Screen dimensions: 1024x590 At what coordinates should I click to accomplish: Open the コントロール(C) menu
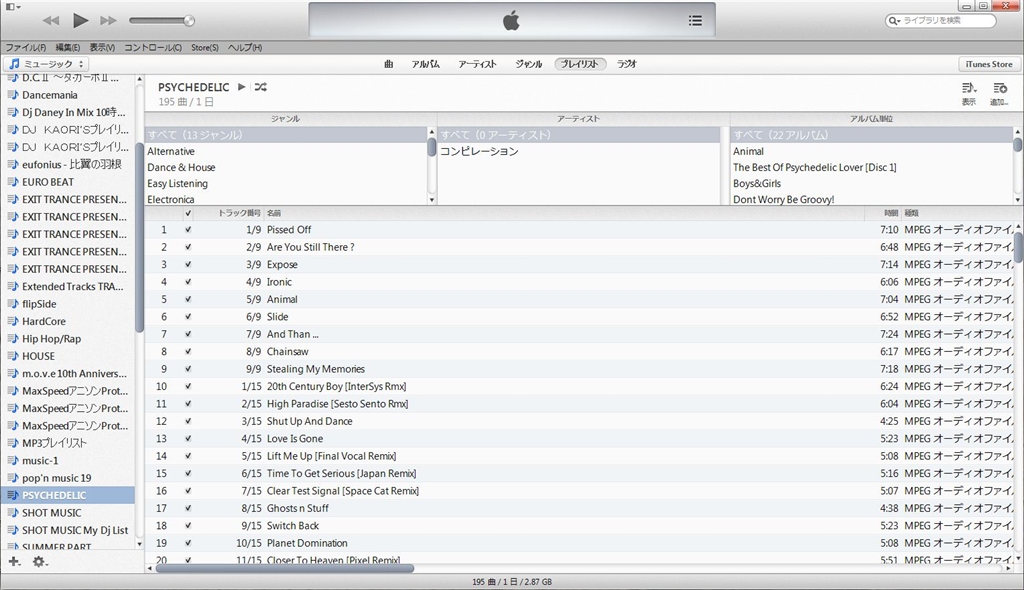[x=153, y=48]
